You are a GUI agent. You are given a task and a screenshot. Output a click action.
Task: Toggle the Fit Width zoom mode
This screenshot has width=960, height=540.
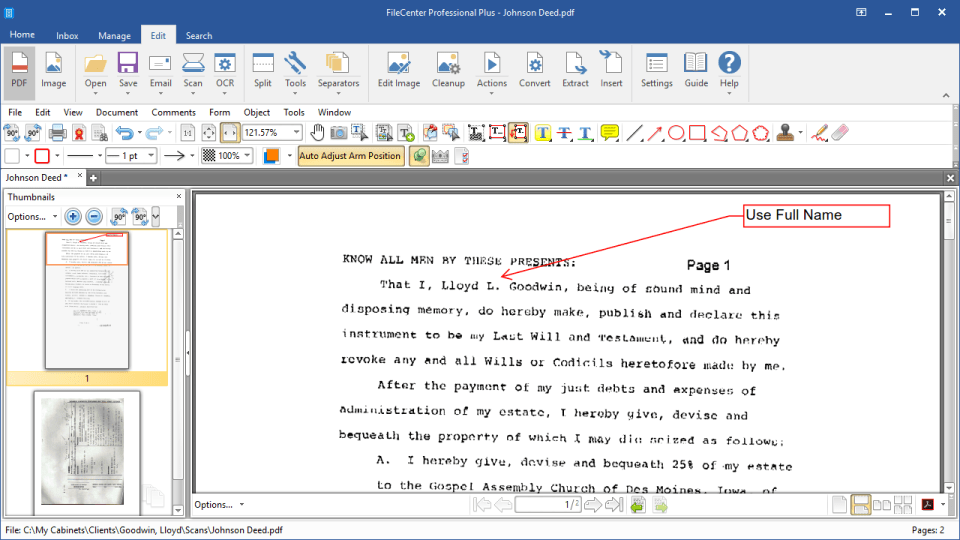click(229, 132)
